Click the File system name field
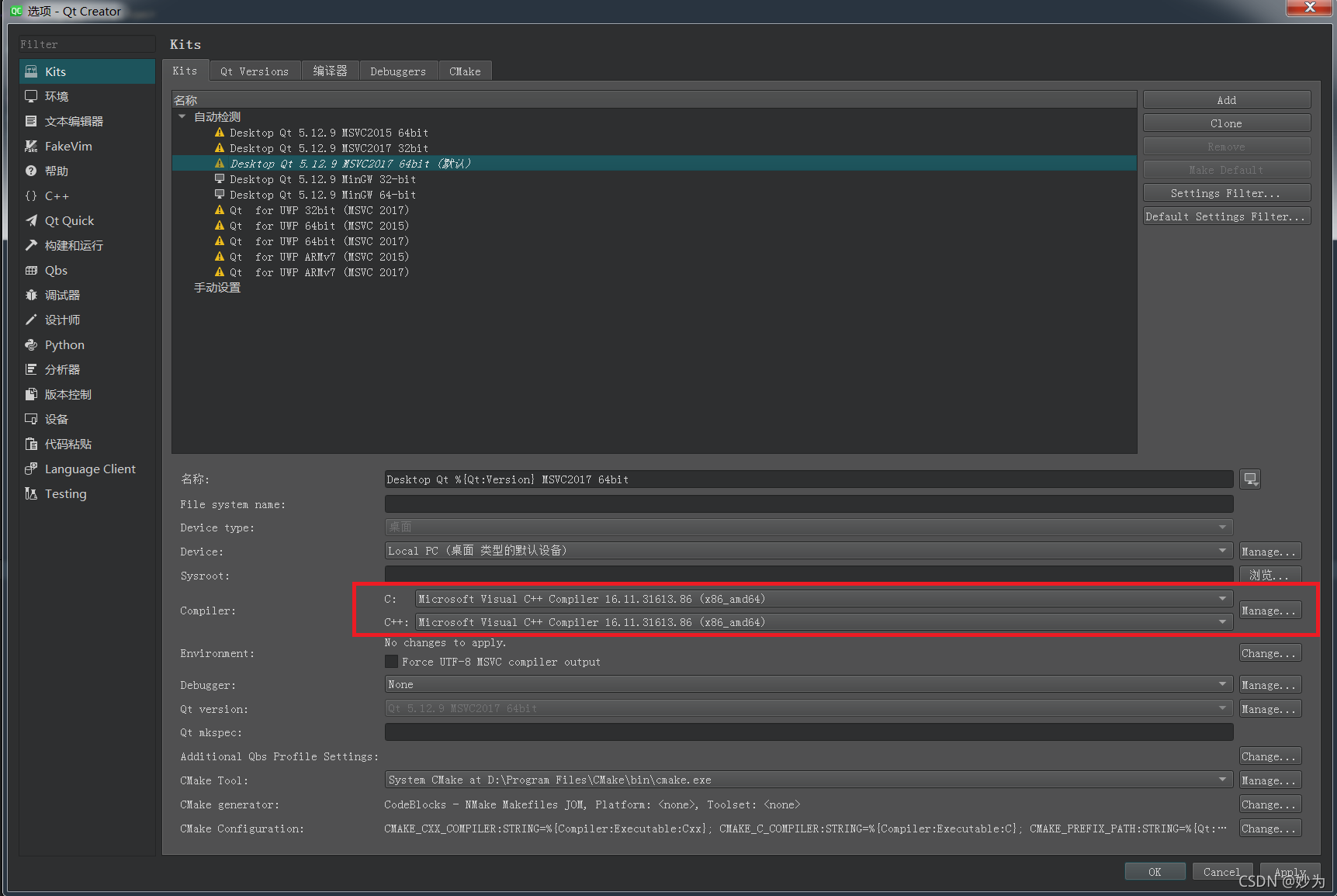Viewport: 1337px width, 896px height. click(809, 504)
